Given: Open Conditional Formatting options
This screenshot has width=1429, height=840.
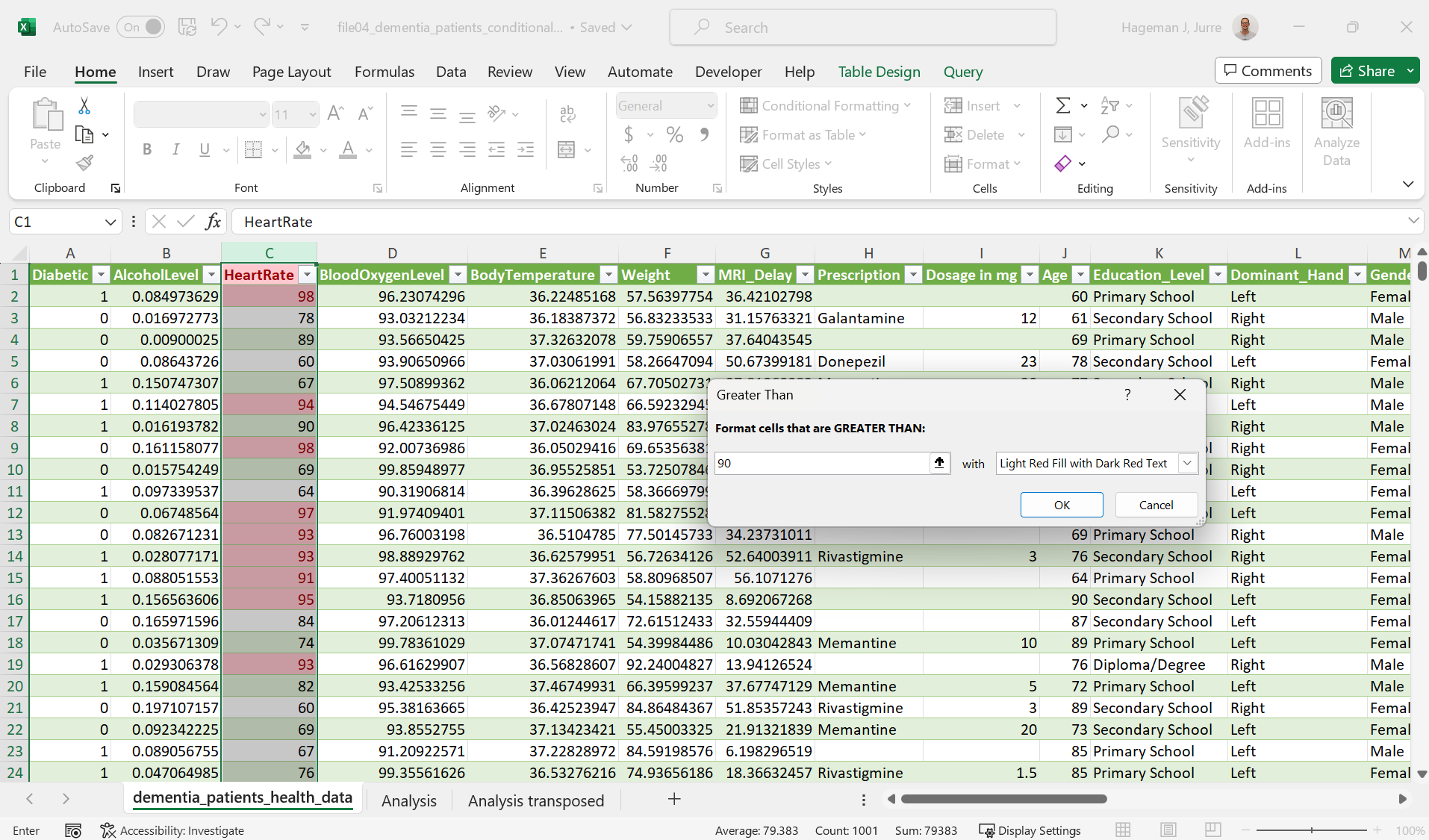Looking at the screenshot, I should pyautogui.click(x=824, y=105).
